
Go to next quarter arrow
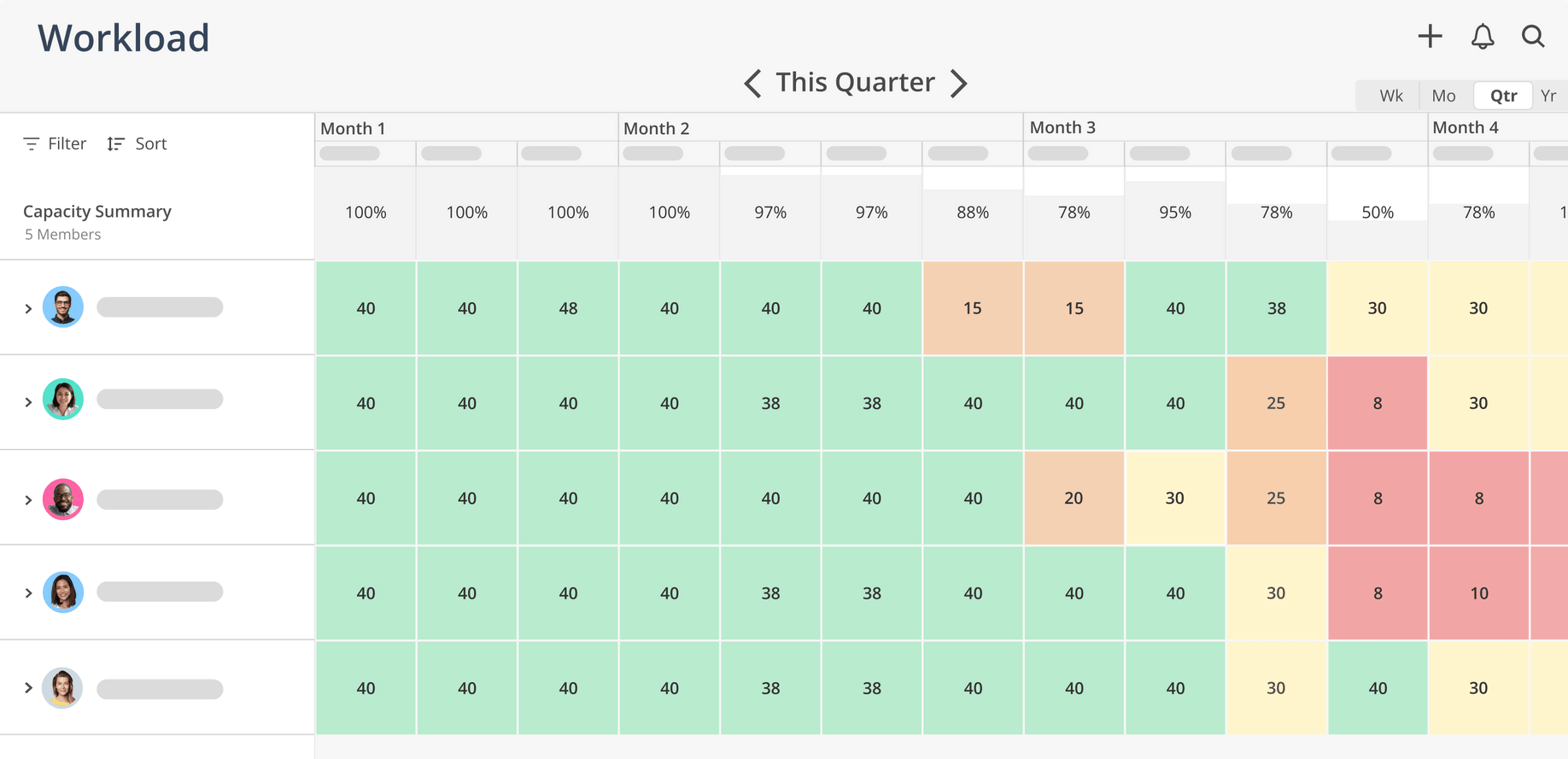(x=959, y=84)
